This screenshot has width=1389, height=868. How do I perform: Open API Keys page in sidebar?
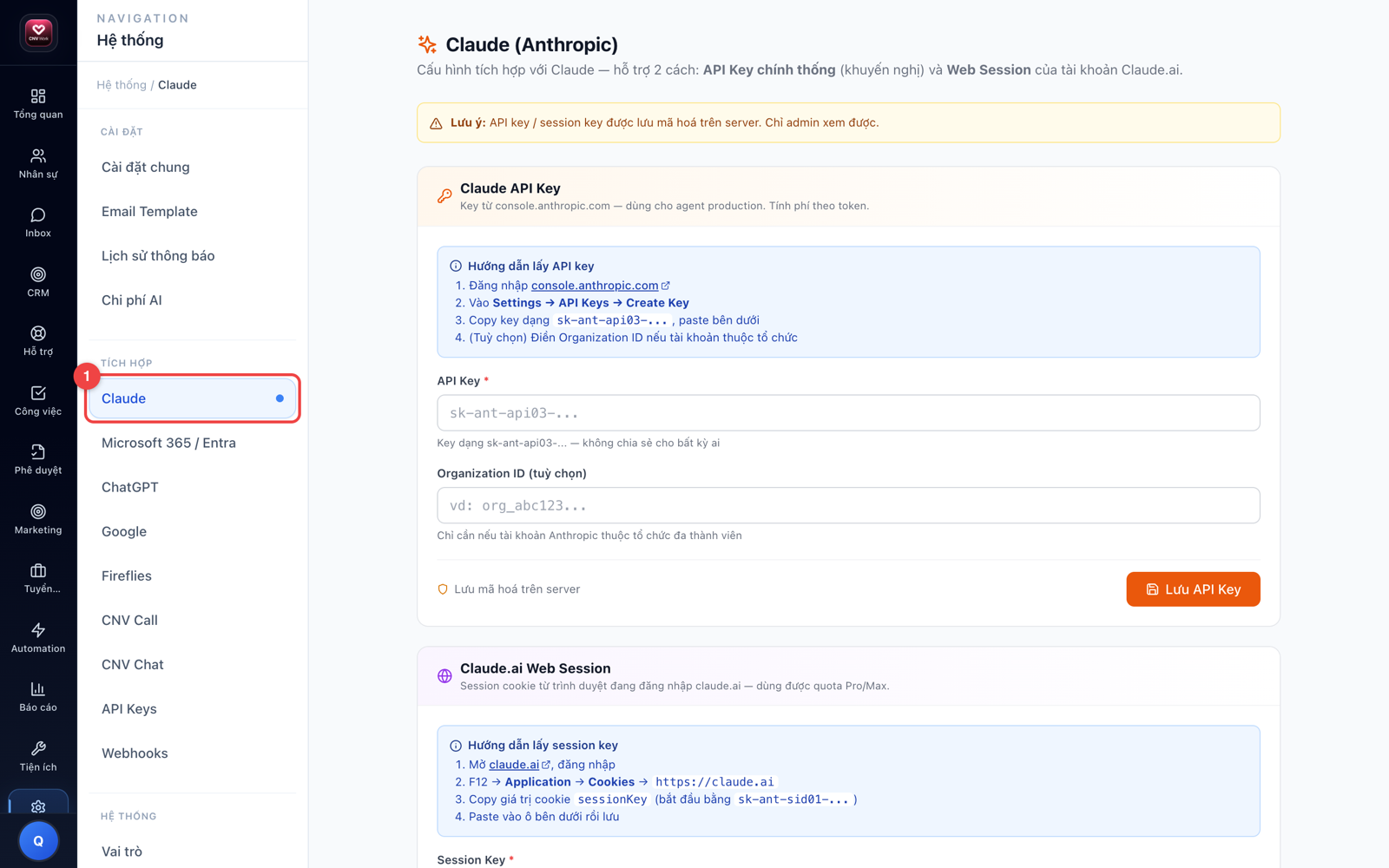[x=193, y=708]
